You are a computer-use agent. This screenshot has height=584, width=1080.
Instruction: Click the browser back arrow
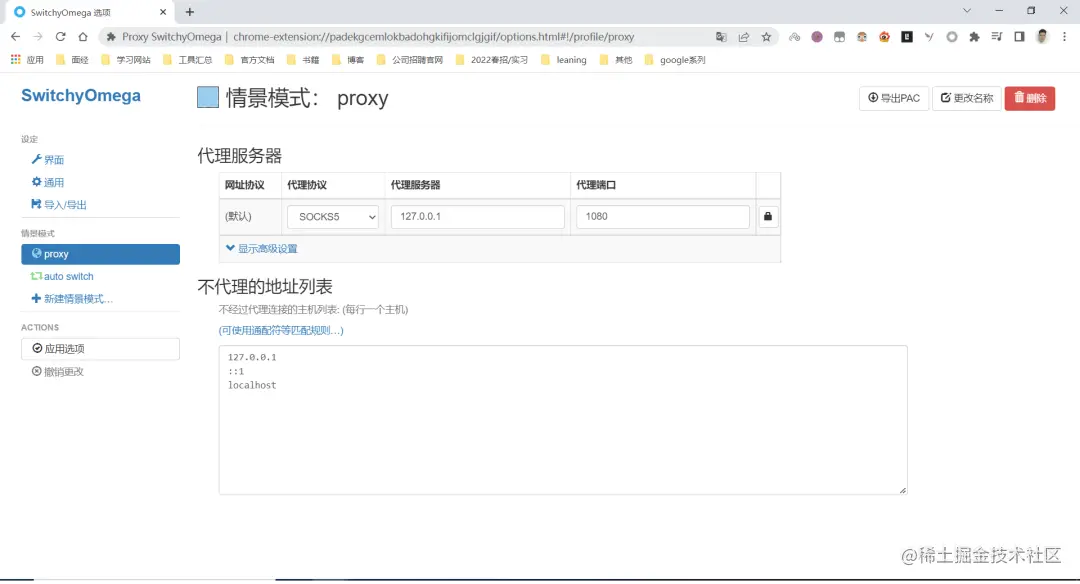(x=16, y=36)
